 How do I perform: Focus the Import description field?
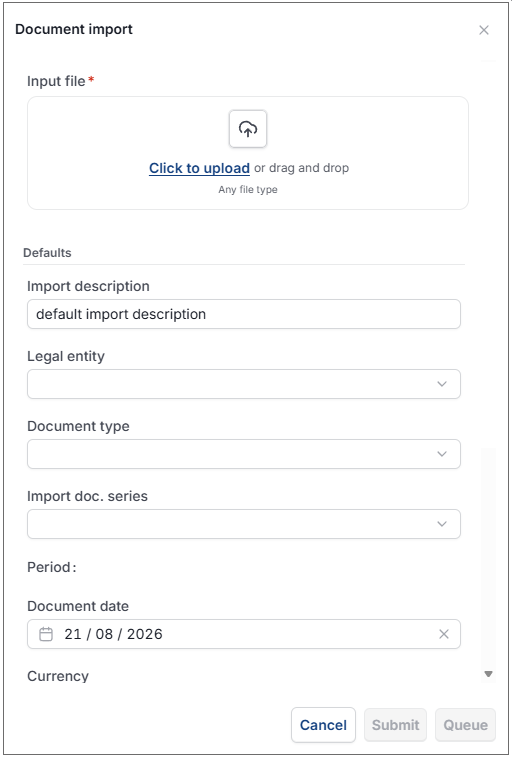click(244, 314)
